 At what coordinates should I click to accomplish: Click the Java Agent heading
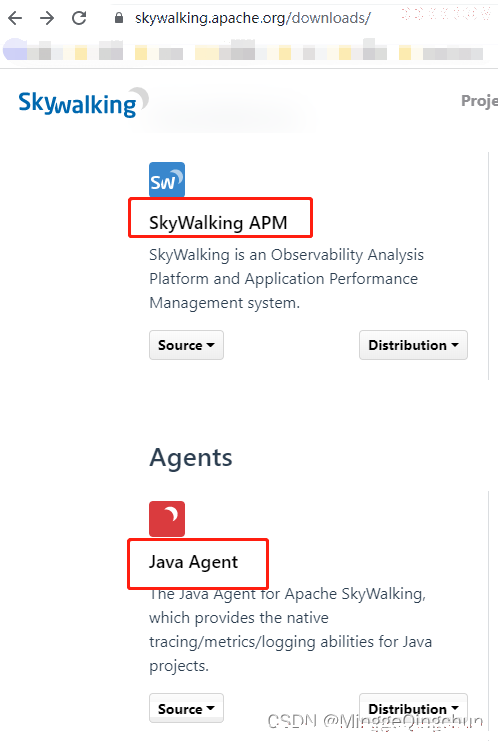point(194,562)
